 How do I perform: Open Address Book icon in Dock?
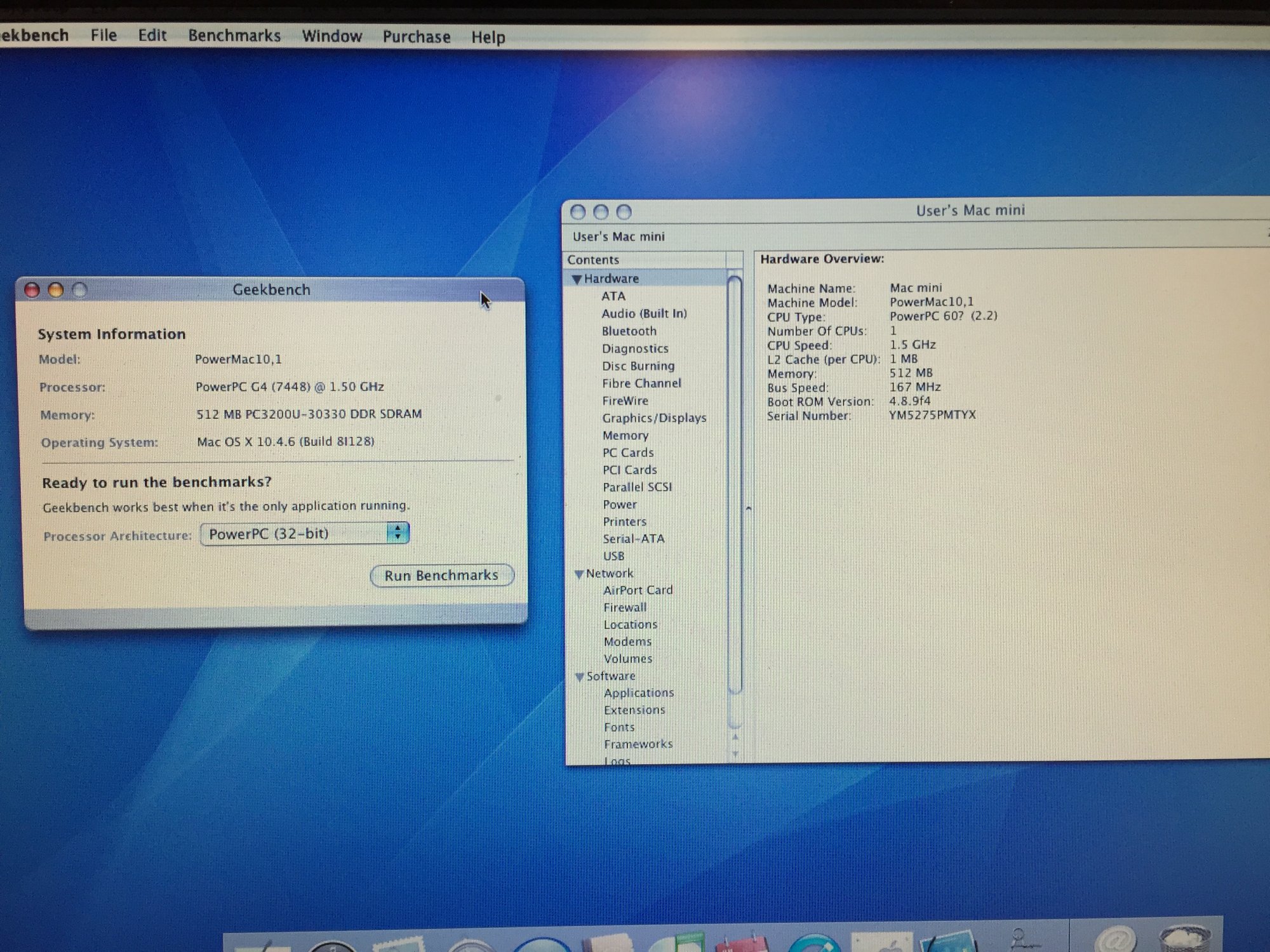[x=608, y=943]
